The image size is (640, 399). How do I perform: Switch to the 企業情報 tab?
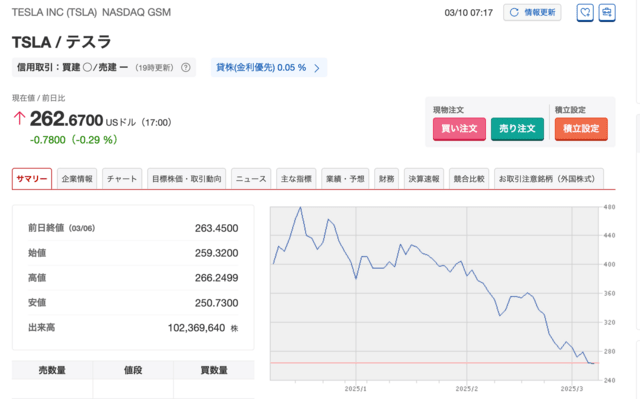[x=77, y=179]
